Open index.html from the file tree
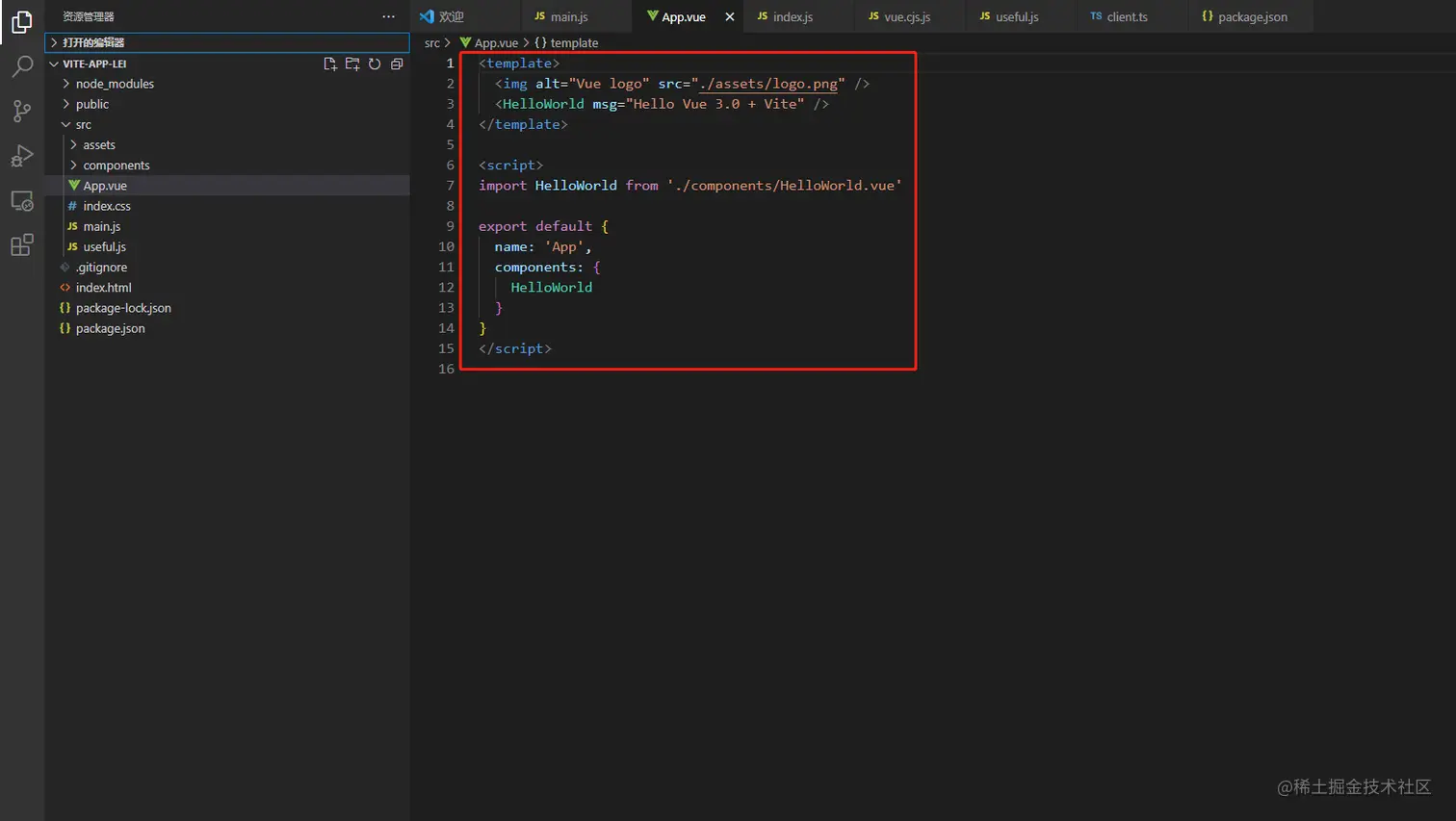1456x821 pixels. 103,288
